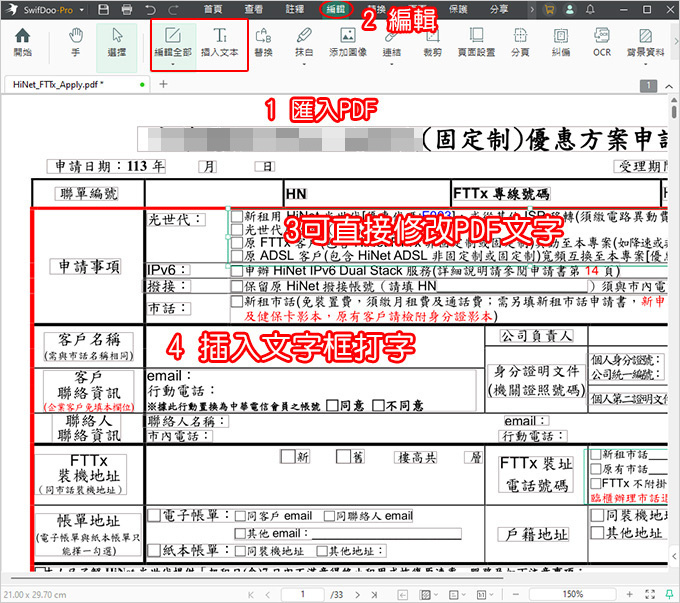Check the 不同意 checkbox
This screenshot has width=680, height=603.
tap(378, 405)
